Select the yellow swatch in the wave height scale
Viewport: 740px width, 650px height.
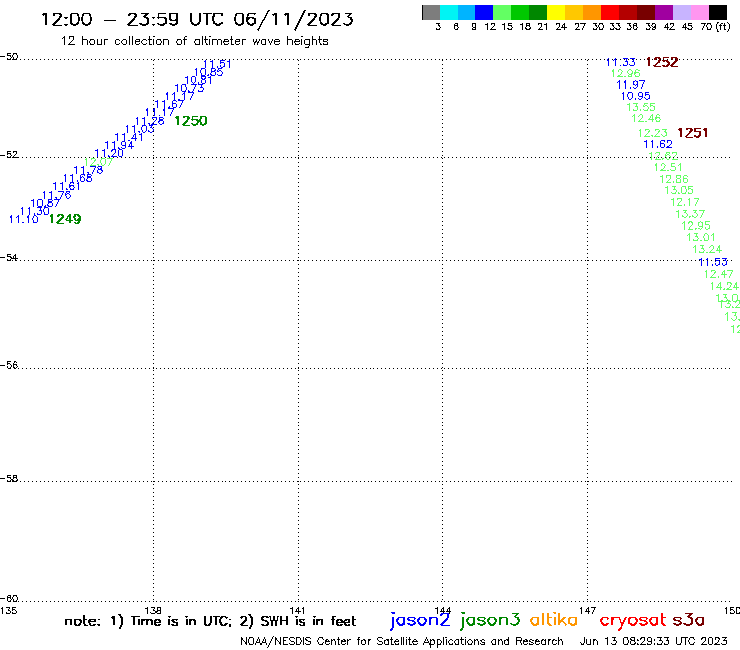[x=555, y=12]
